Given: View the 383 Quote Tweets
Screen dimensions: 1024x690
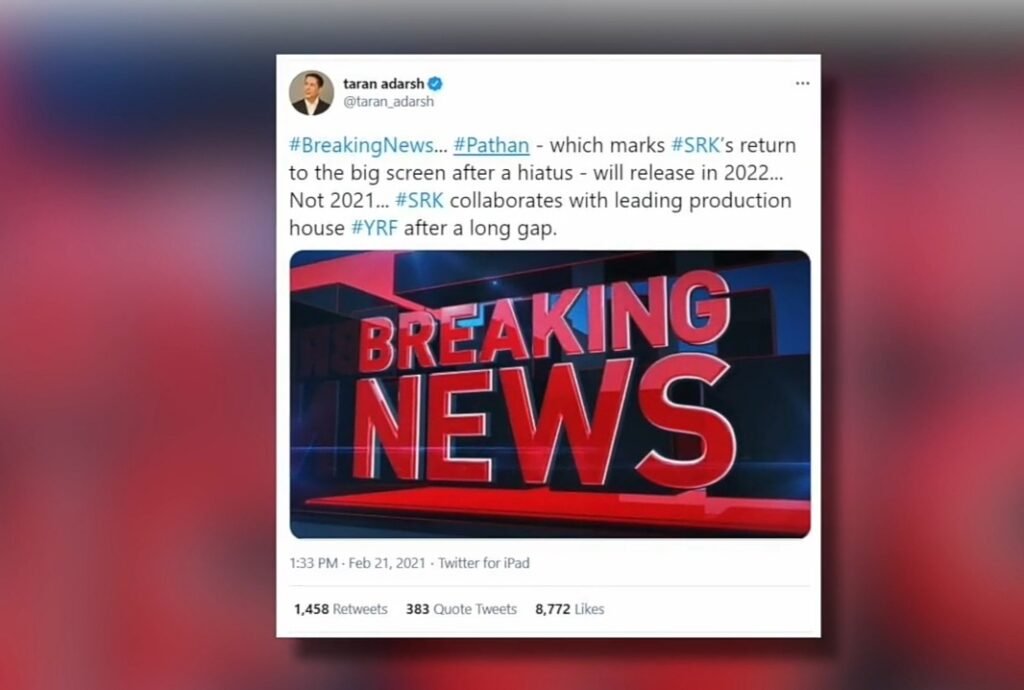Looking at the screenshot, I should pos(461,609).
